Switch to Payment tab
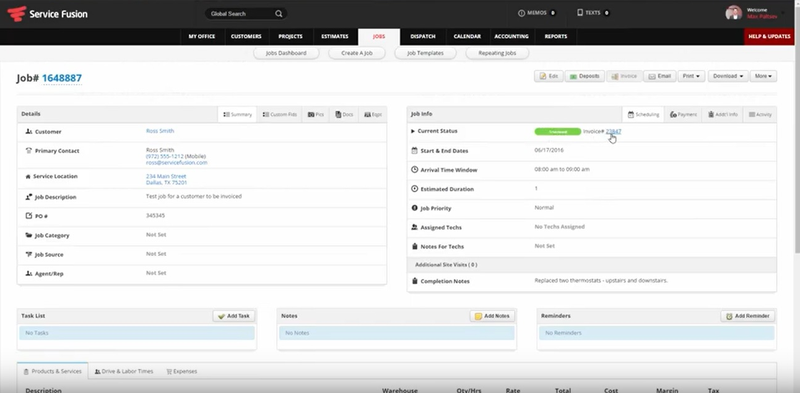800x393 pixels. (x=683, y=114)
